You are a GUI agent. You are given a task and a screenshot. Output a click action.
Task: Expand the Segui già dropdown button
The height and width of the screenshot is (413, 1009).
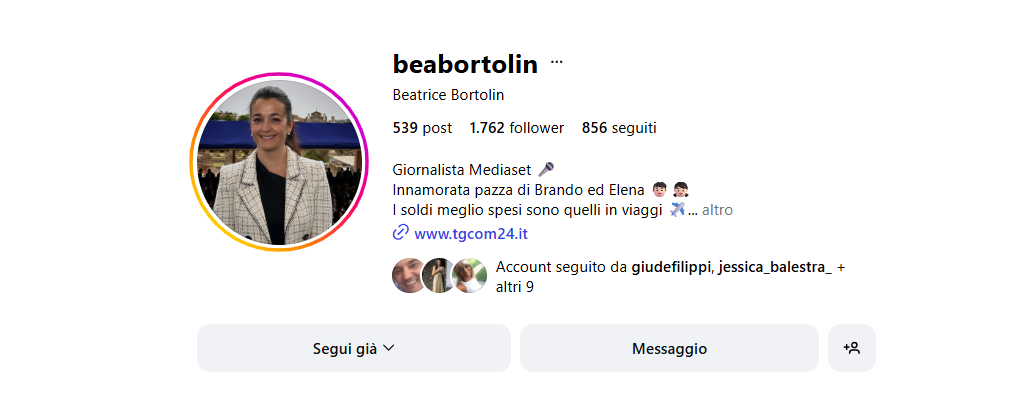pos(353,348)
